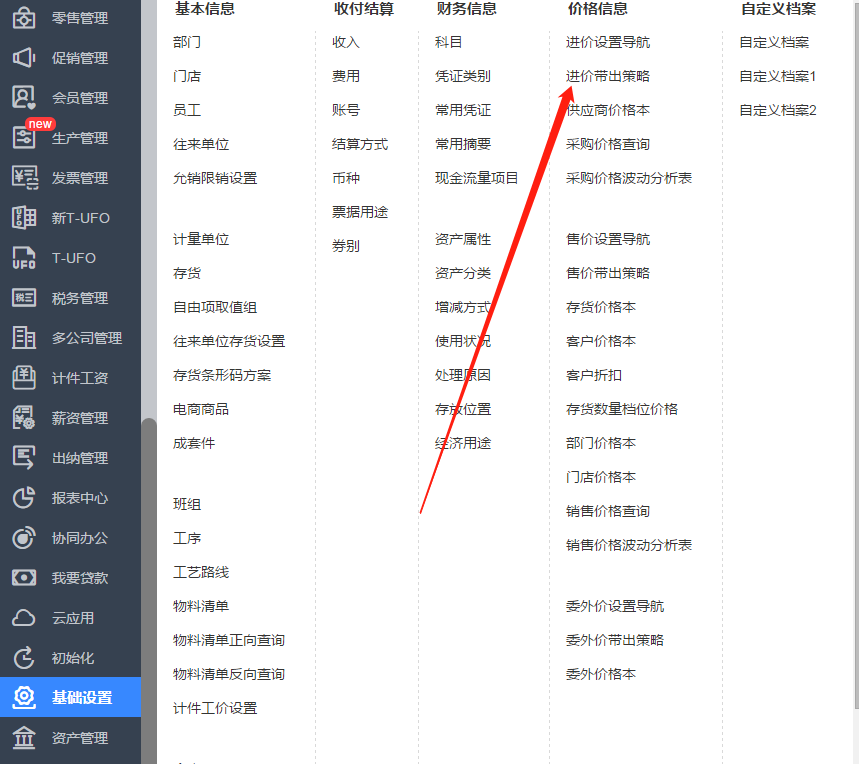Click the 会员管理 member icon
The image size is (859, 764).
coord(24,98)
